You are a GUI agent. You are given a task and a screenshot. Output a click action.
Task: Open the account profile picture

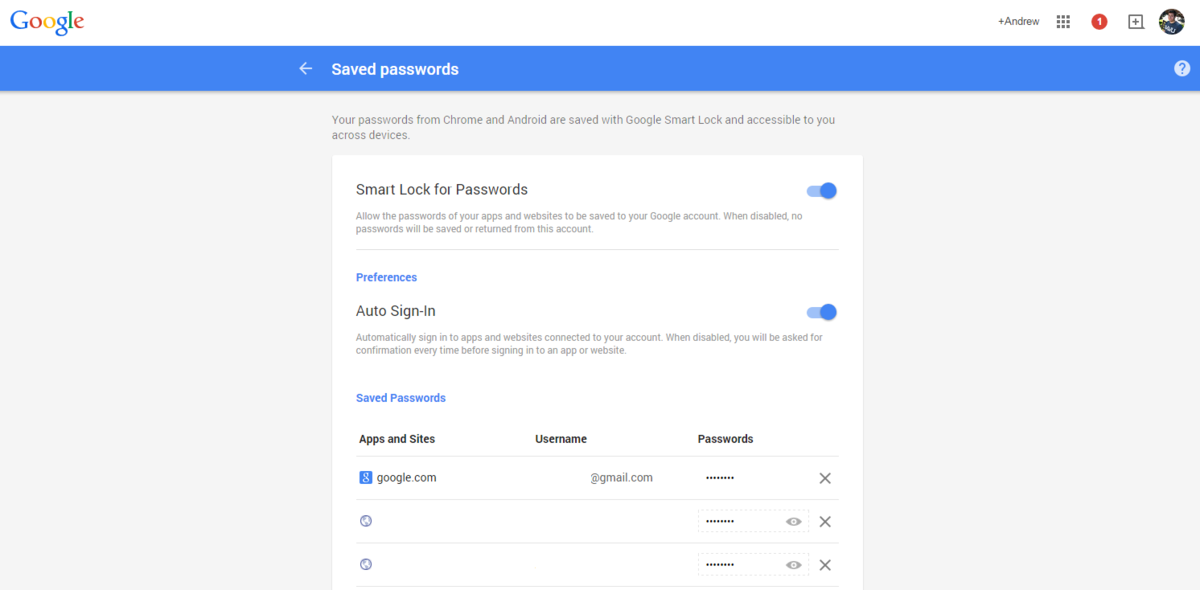click(1171, 22)
